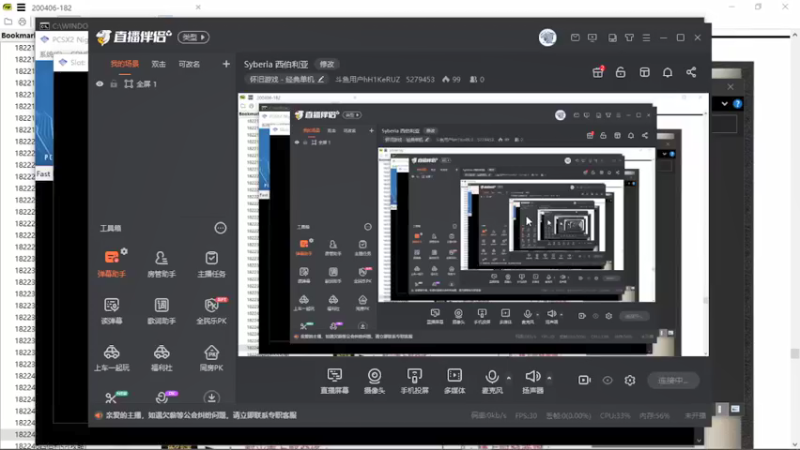Toggle visibility eye of 全屏 1 source

point(99,84)
